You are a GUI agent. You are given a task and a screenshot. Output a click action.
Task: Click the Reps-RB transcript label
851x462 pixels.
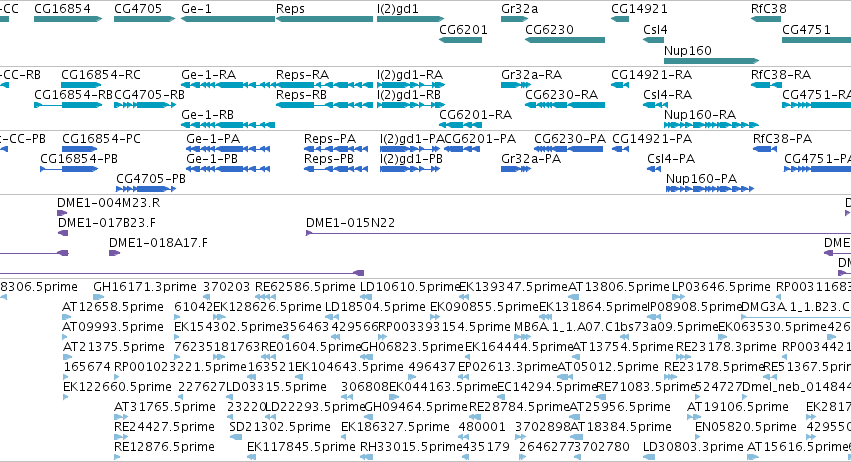tap(301, 95)
